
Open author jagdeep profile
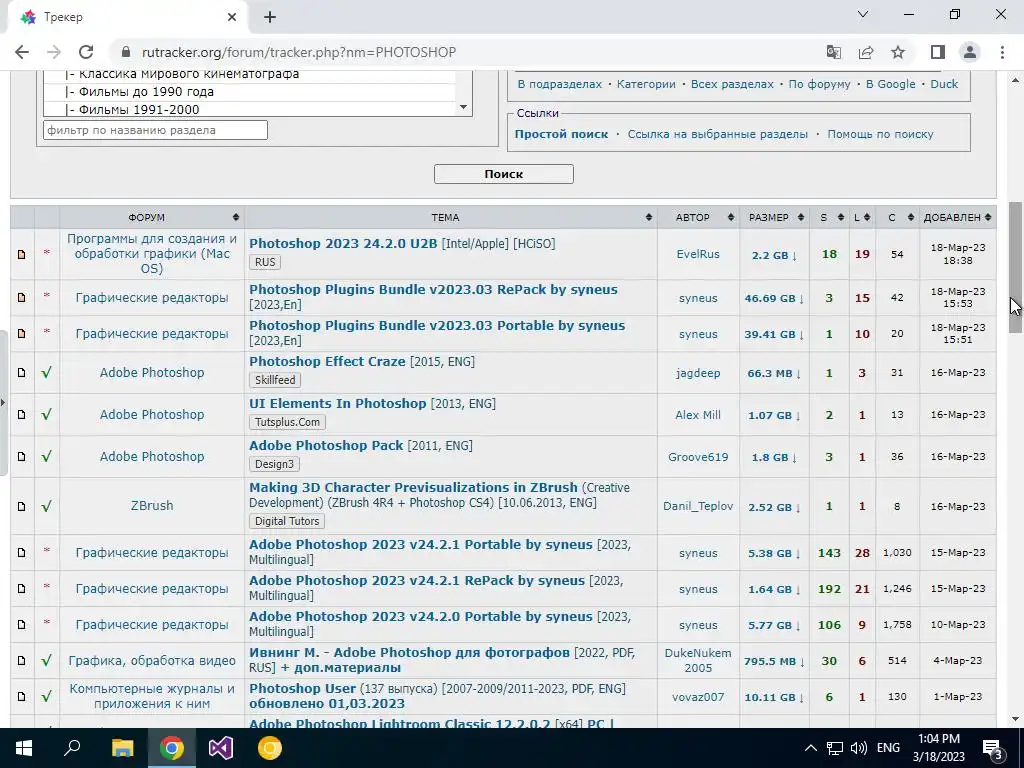click(x=698, y=374)
